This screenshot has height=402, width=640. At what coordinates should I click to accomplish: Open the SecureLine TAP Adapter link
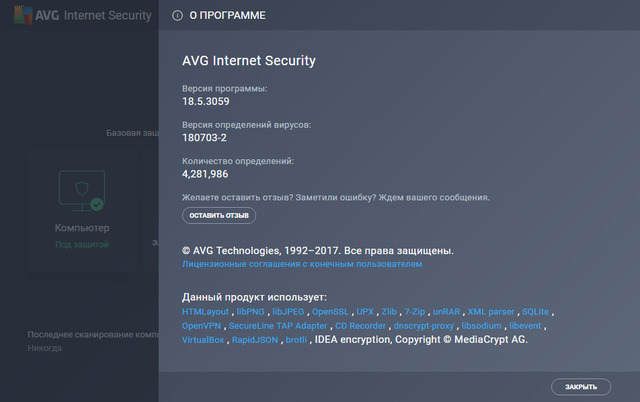(278, 326)
